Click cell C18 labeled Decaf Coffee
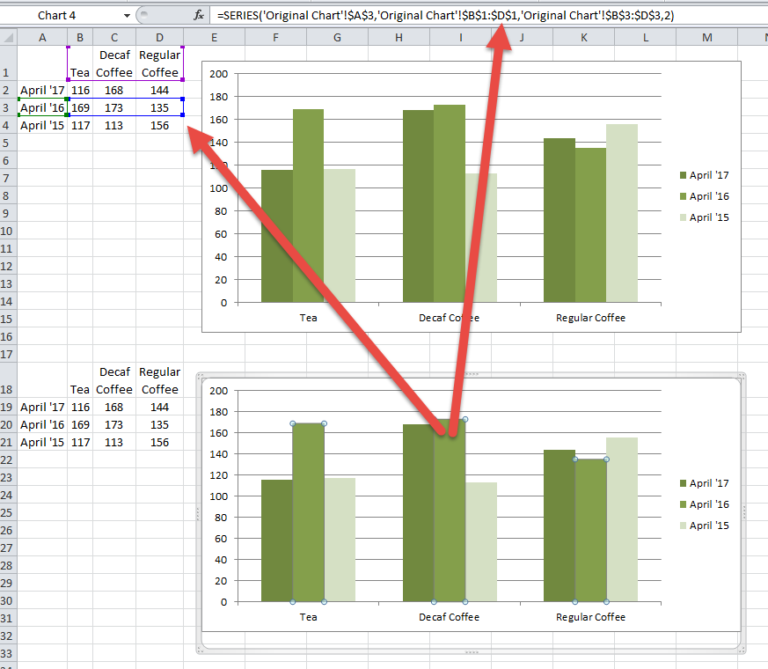This screenshot has width=768, height=669. 114,381
